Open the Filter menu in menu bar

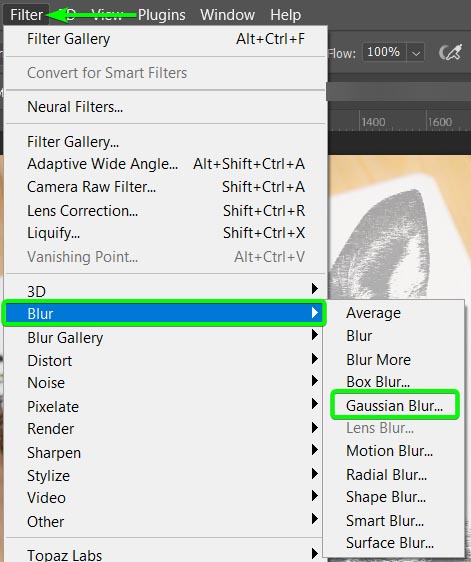click(x=26, y=15)
